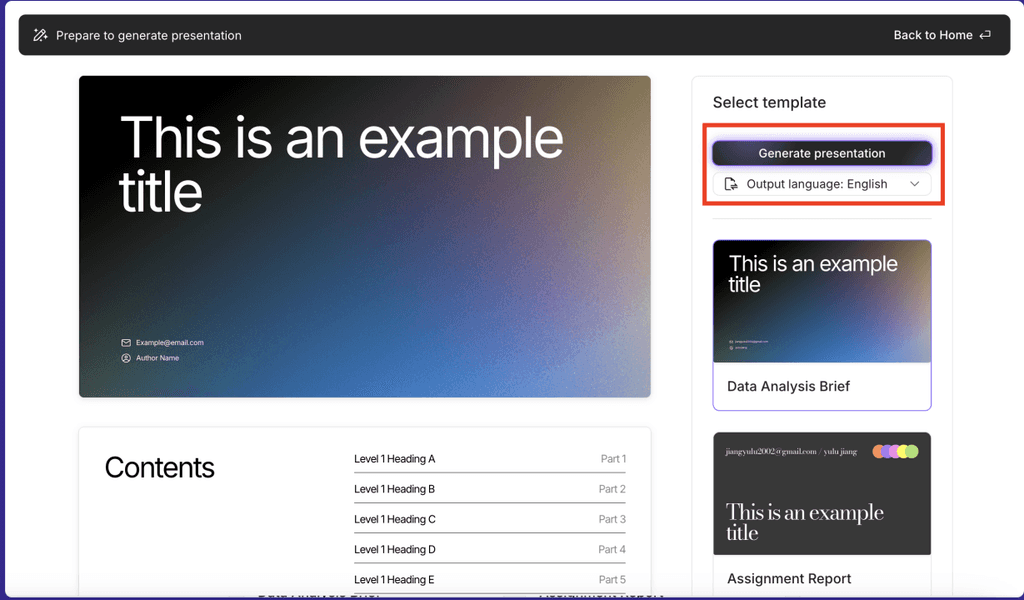Click the Author Name label on the slide
The height and width of the screenshot is (600, 1024).
(x=158, y=357)
